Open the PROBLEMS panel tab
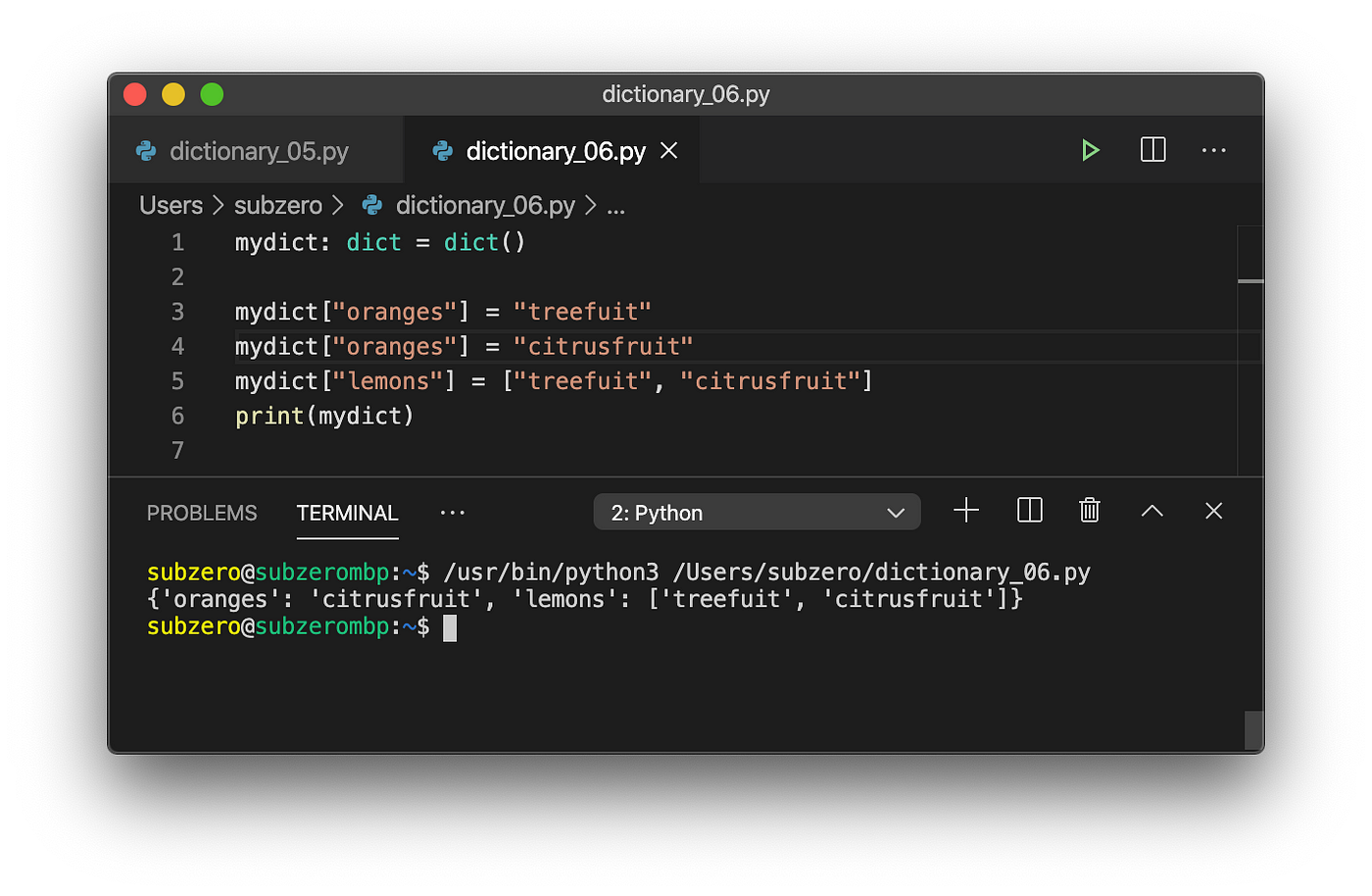 coord(202,513)
